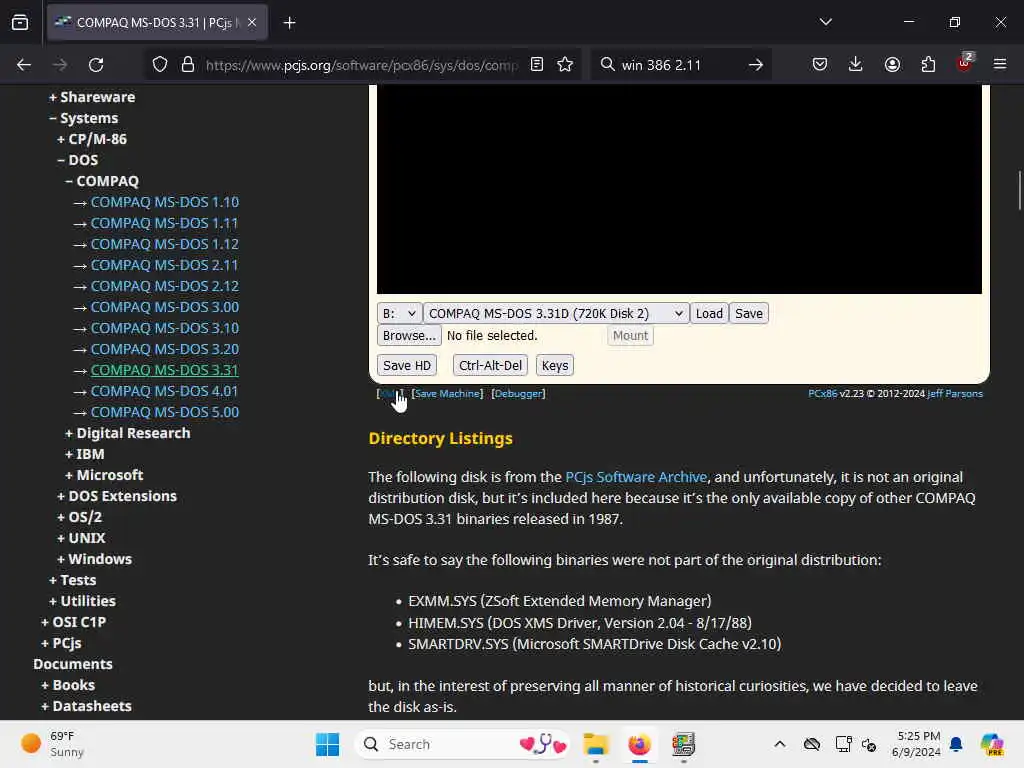Bookmark this page with the star icon
Screen dimensions: 1024x768
click(566, 65)
